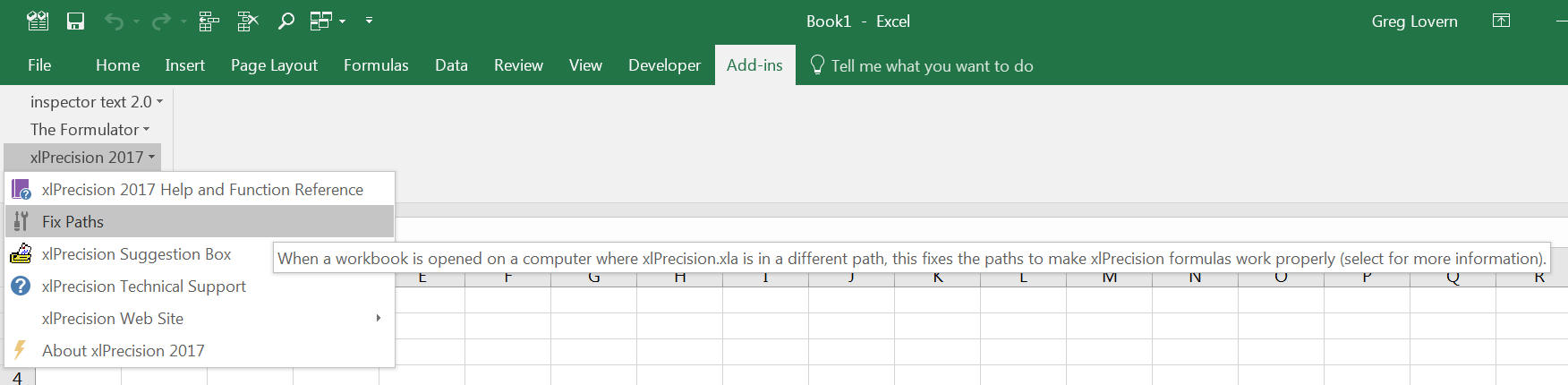Open the Redo history dropdown arrow
This screenshot has width=1568, height=385.
coord(183,21)
